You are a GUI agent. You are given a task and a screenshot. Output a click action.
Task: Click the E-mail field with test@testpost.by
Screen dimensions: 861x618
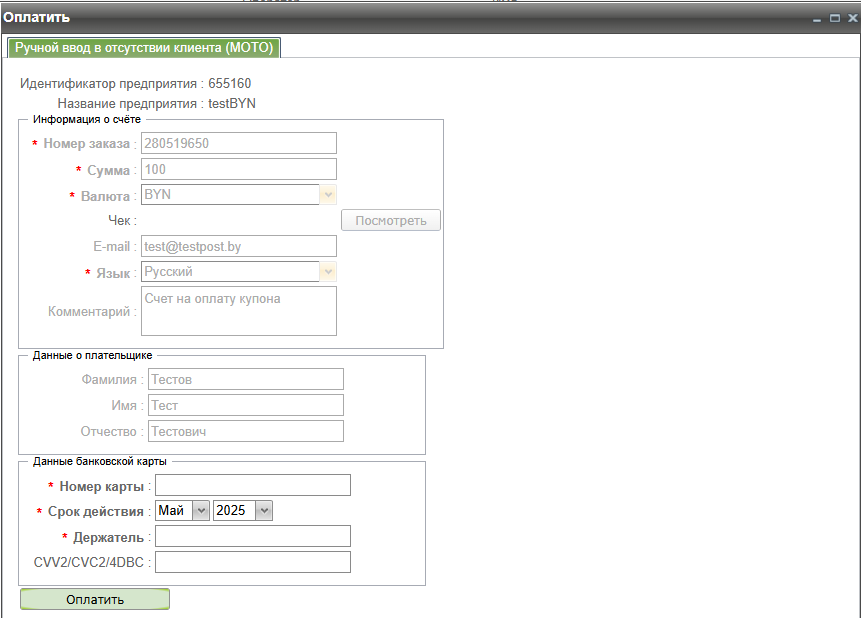(x=238, y=246)
